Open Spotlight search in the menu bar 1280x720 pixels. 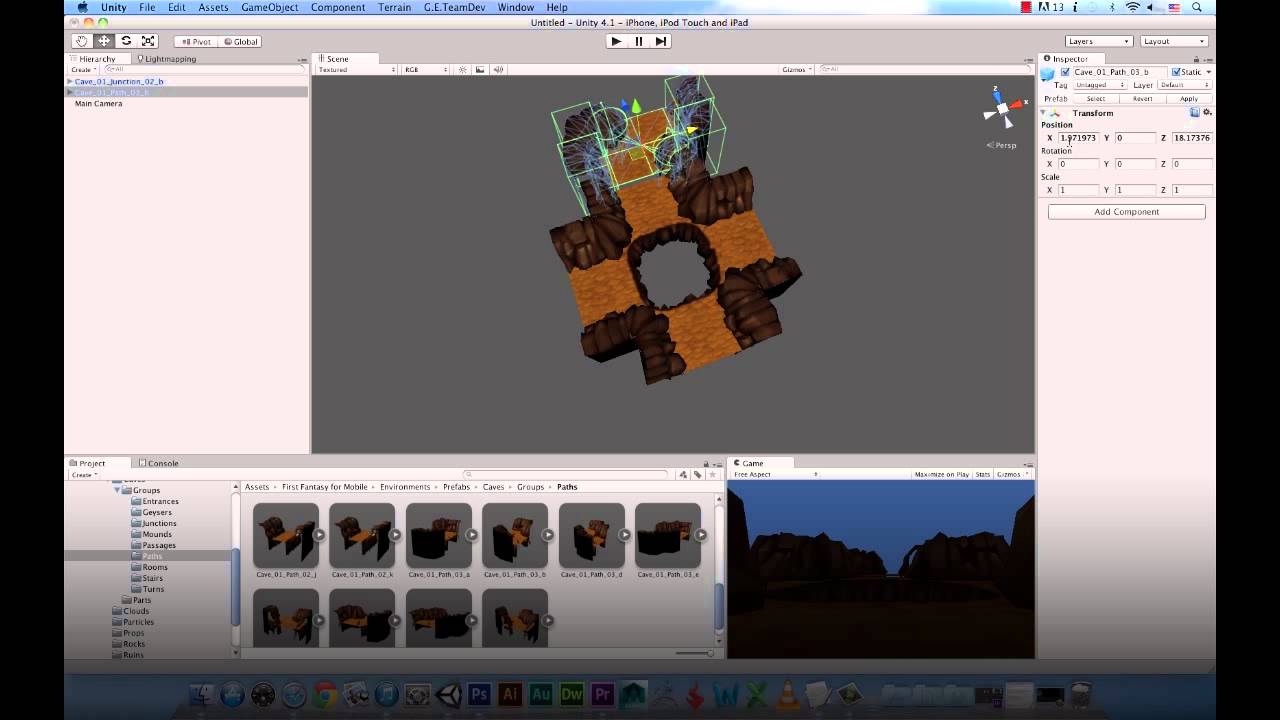[x=1197, y=7]
